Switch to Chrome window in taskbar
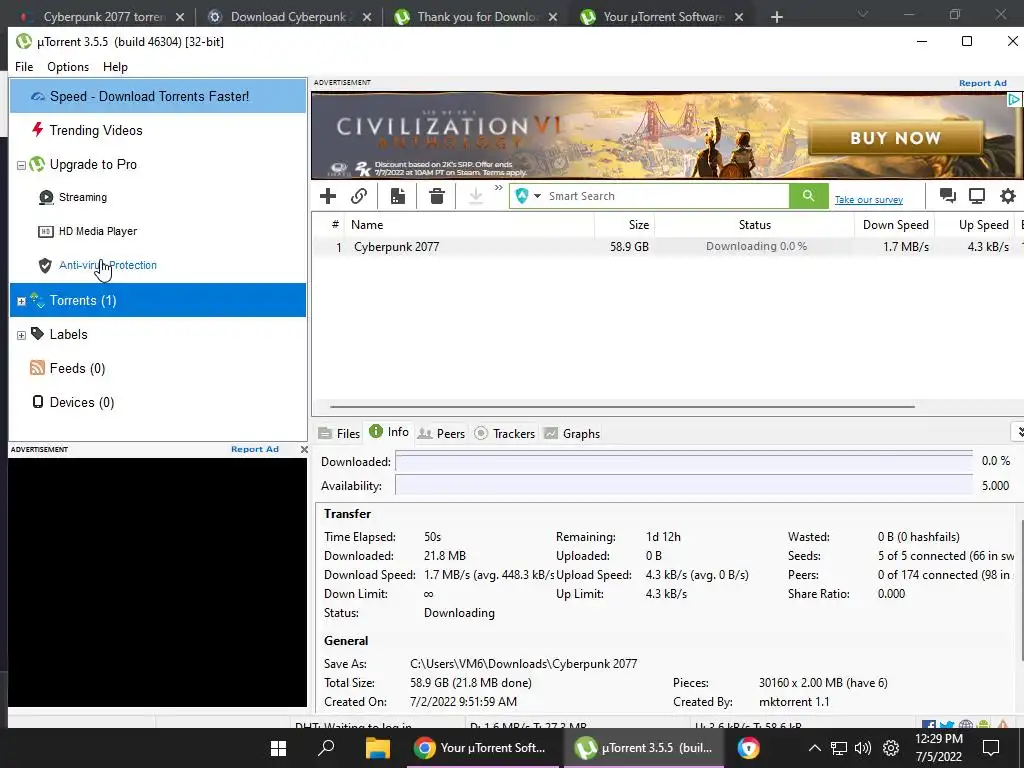 [x=482, y=748]
